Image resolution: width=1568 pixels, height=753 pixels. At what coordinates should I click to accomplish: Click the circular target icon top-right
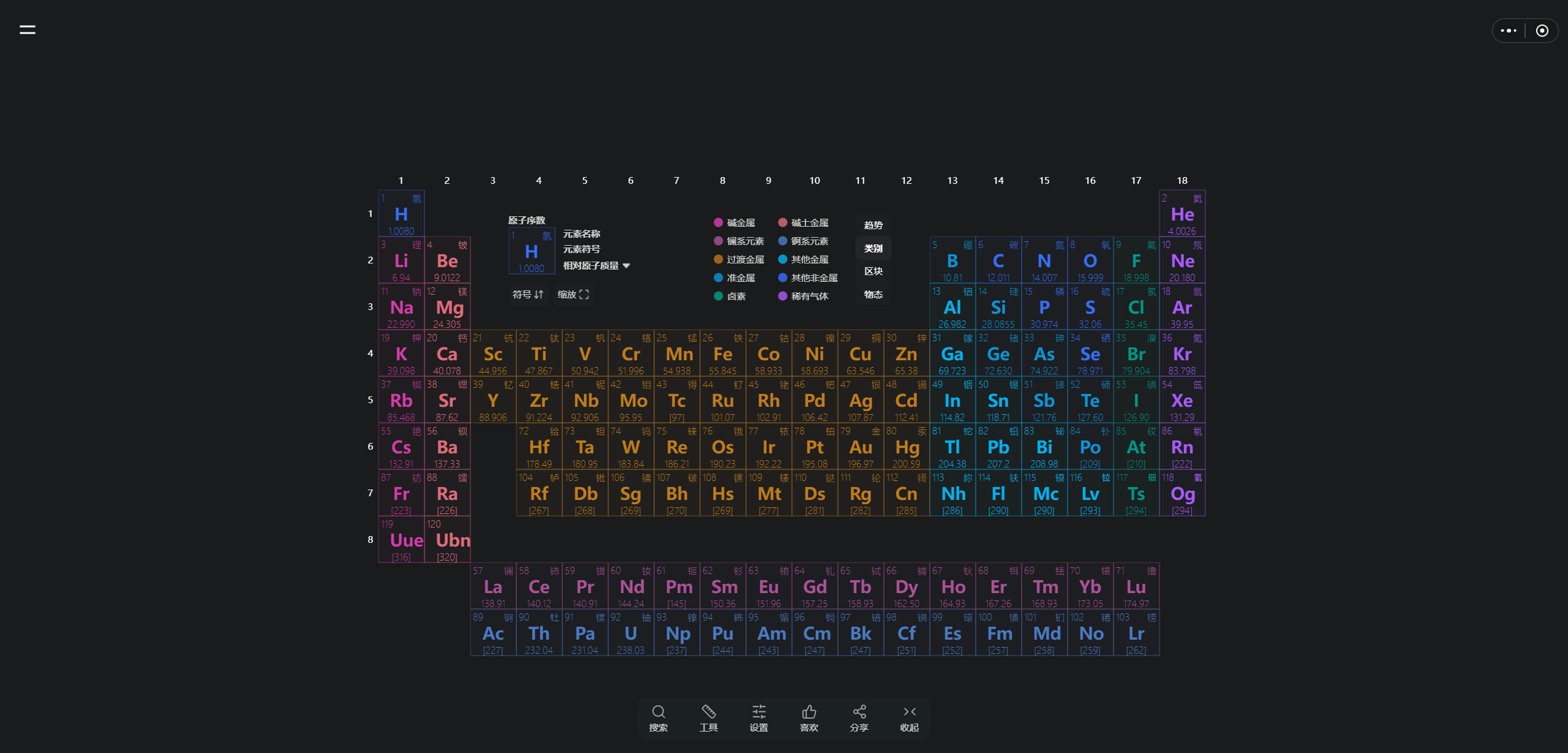pos(1542,31)
